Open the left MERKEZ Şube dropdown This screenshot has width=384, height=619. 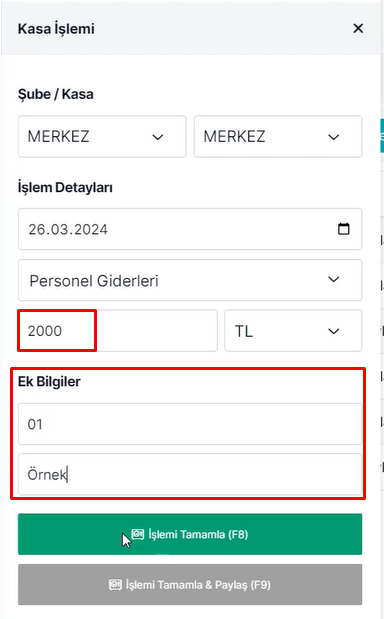pos(102,137)
